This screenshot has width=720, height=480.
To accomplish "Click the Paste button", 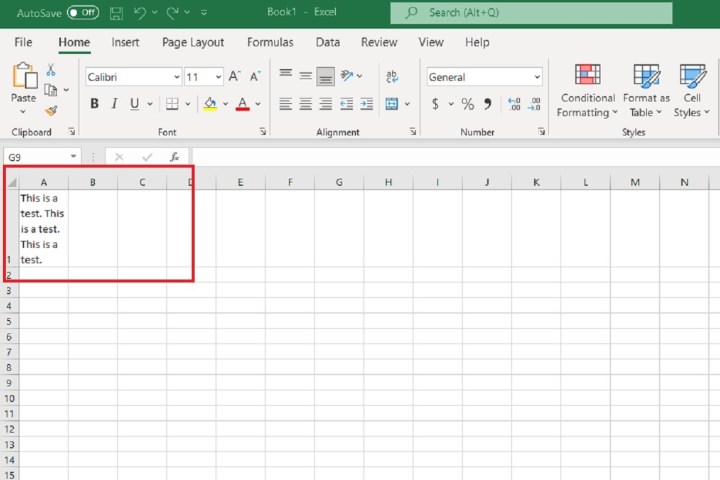I will [x=23, y=84].
